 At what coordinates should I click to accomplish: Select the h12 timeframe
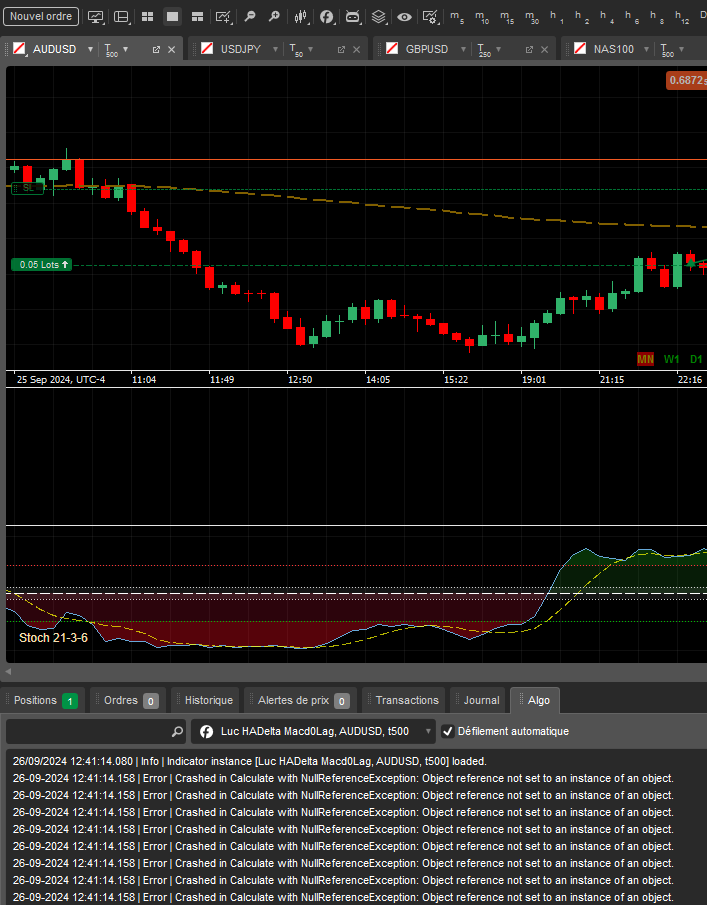[x=682, y=17]
